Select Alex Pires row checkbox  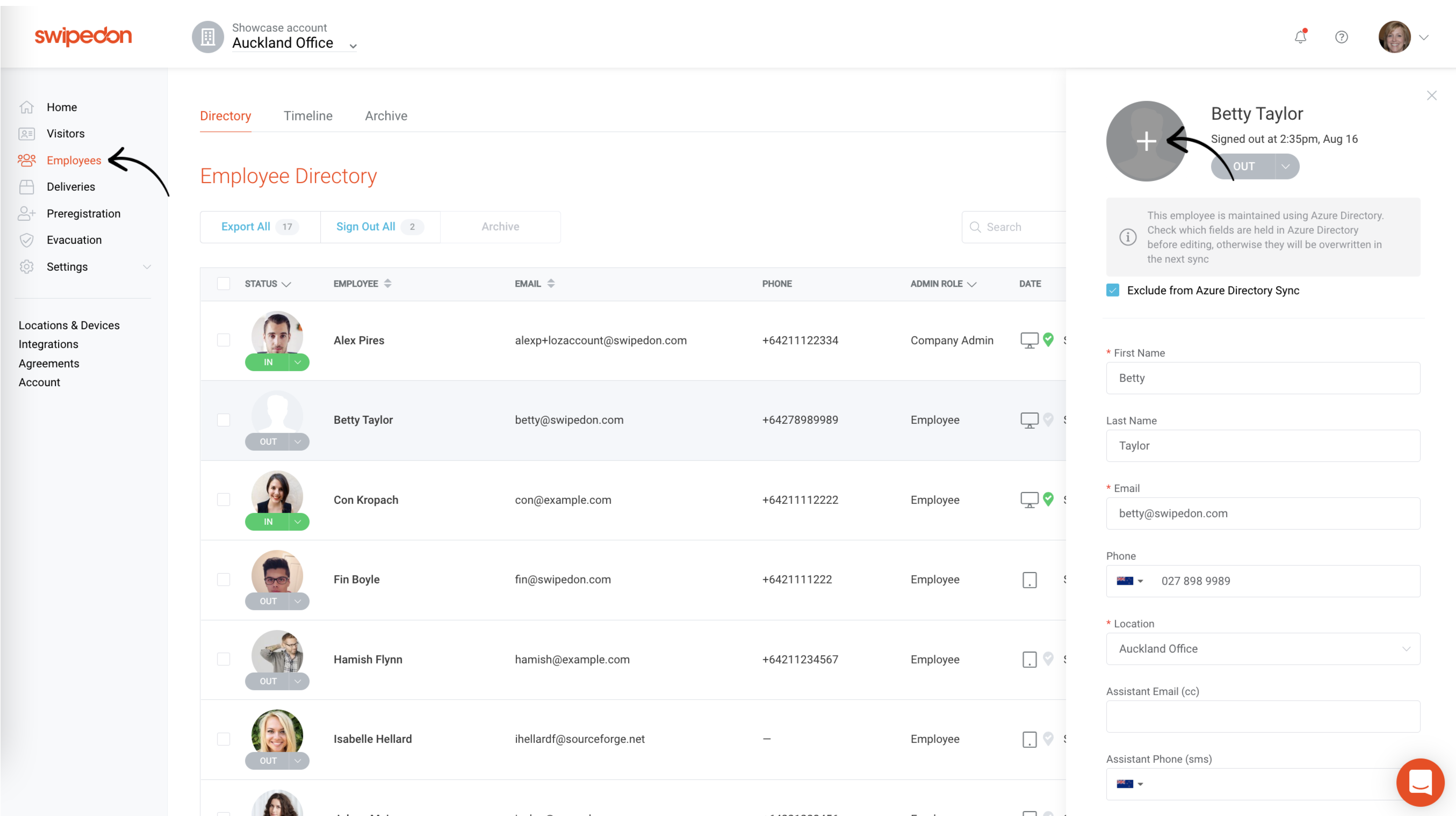224,340
